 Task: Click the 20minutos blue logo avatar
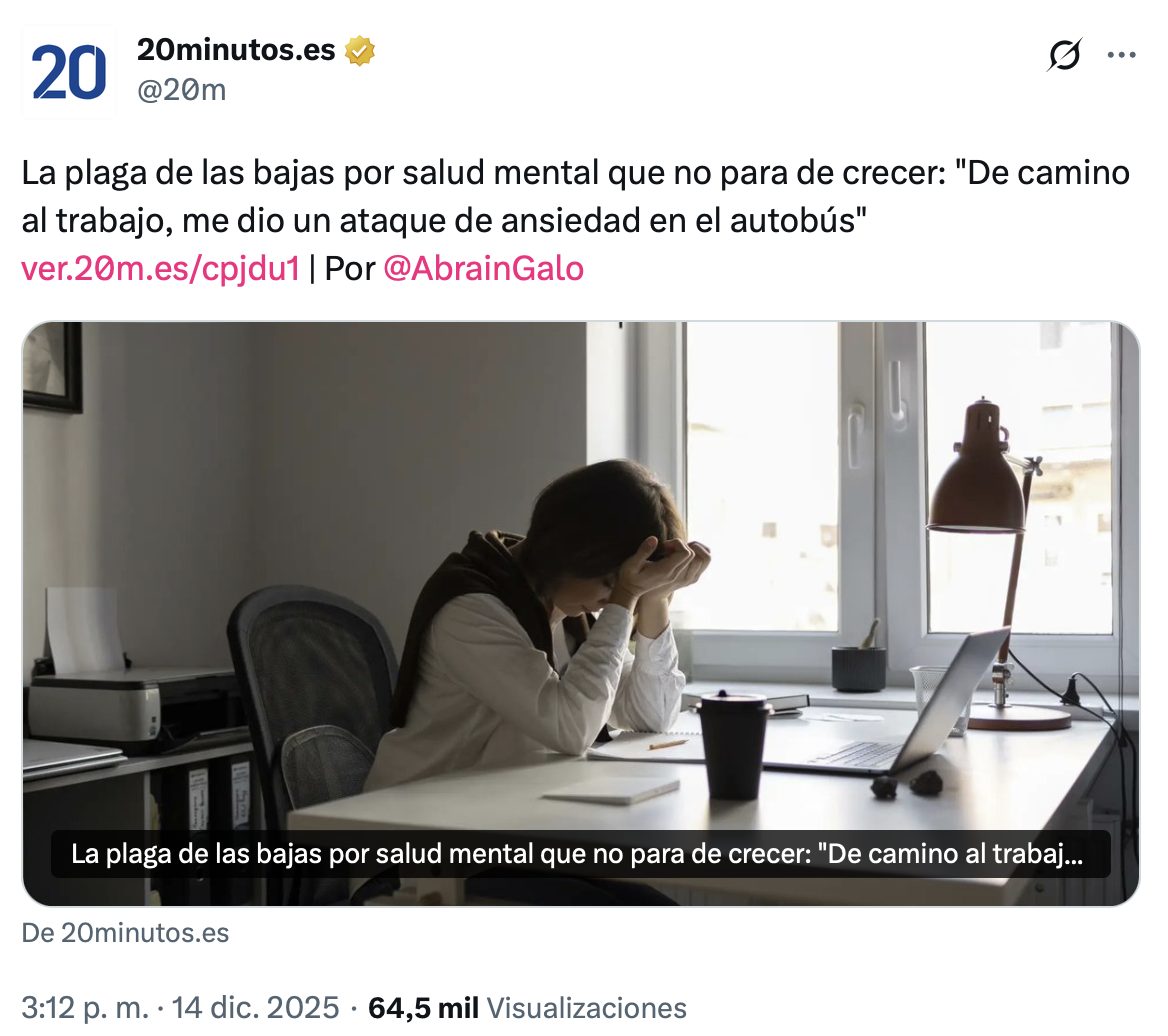coord(68,71)
